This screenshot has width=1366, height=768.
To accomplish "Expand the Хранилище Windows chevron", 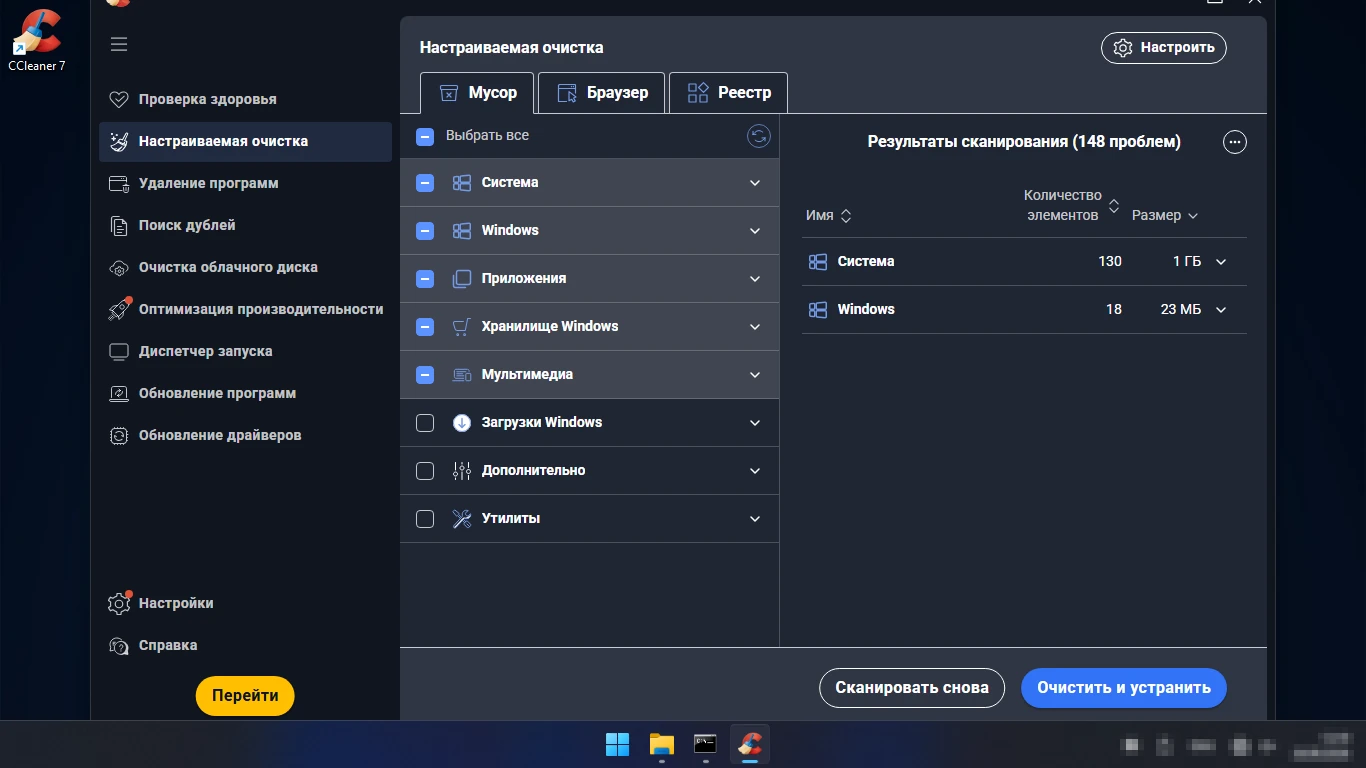I will 755,327.
